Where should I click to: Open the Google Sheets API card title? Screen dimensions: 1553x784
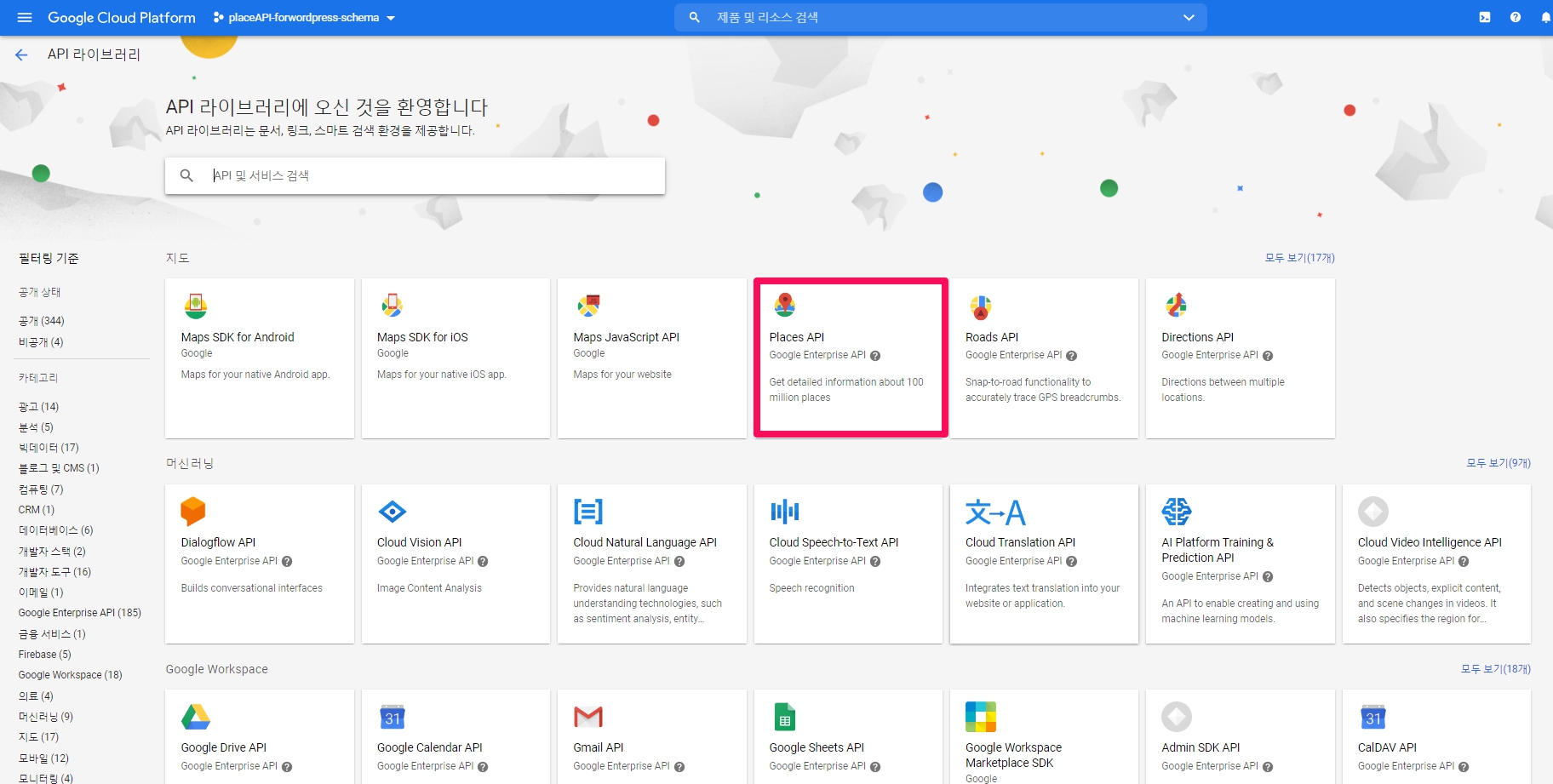point(816,747)
